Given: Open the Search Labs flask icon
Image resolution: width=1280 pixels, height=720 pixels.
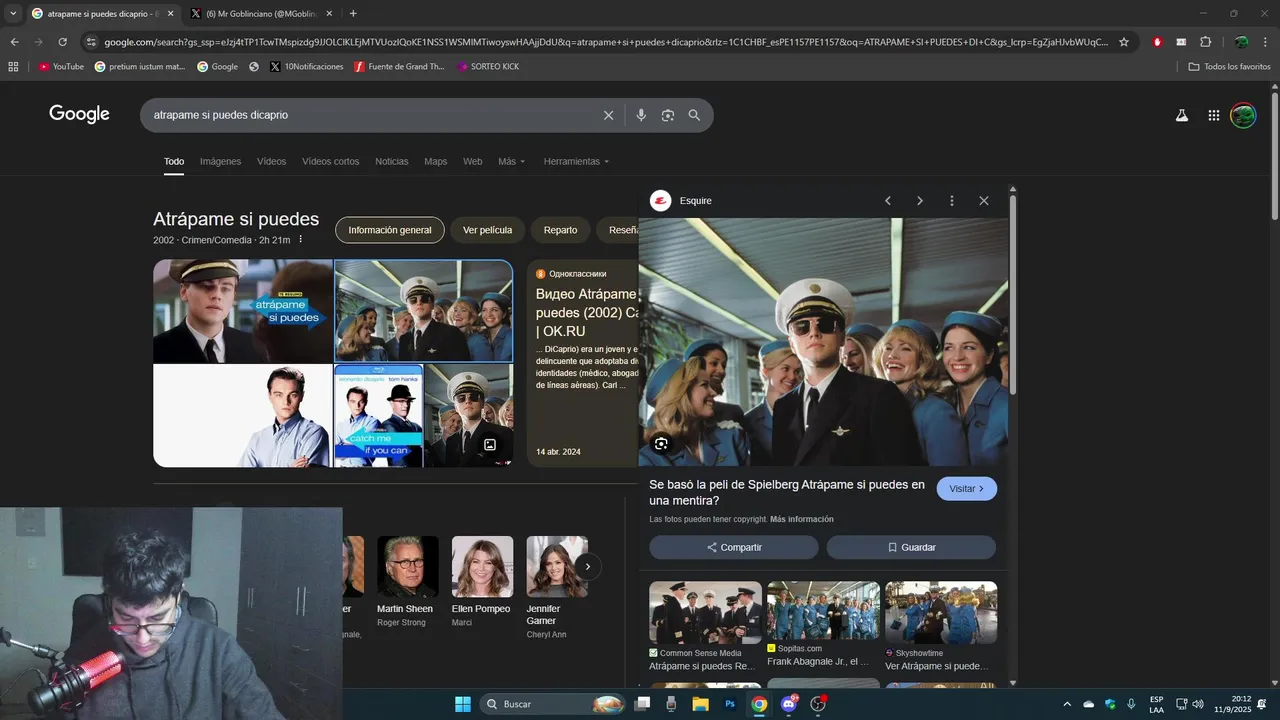Looking at the screenshot, I should click(x=1181, y=115).
